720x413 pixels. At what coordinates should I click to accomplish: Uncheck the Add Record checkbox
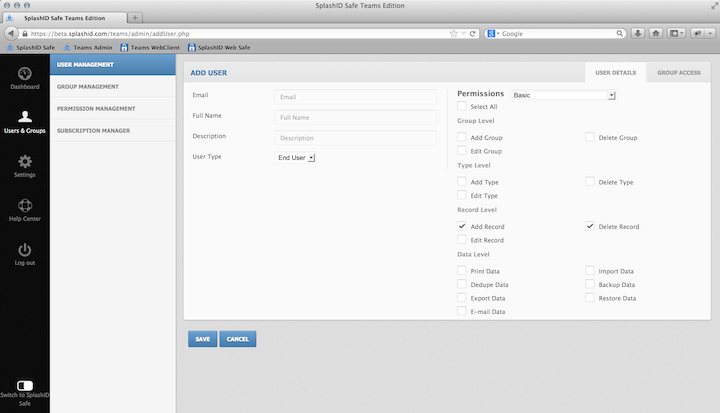click(462, 226)
